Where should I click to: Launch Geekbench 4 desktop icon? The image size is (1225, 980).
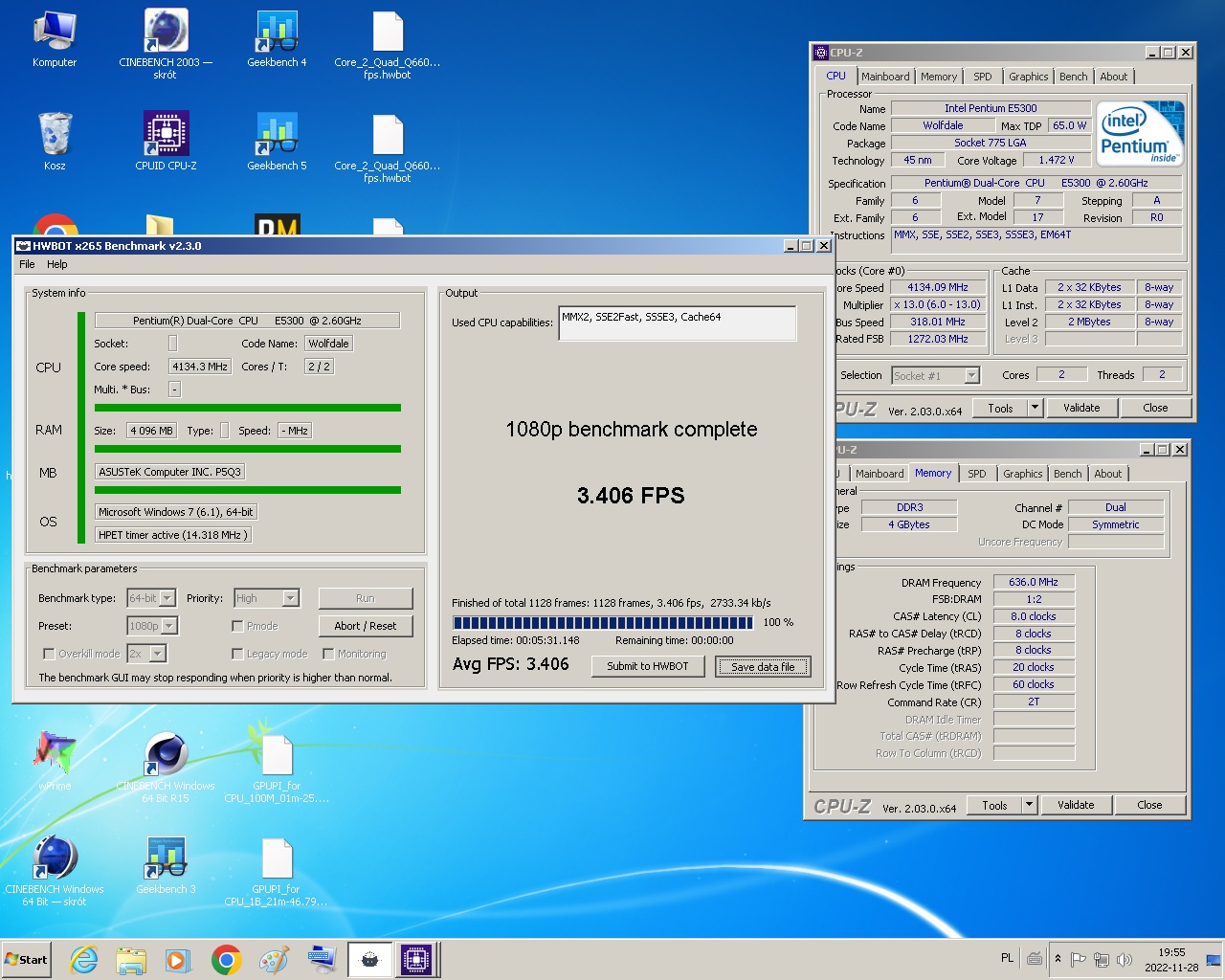(x=277, y=40)
